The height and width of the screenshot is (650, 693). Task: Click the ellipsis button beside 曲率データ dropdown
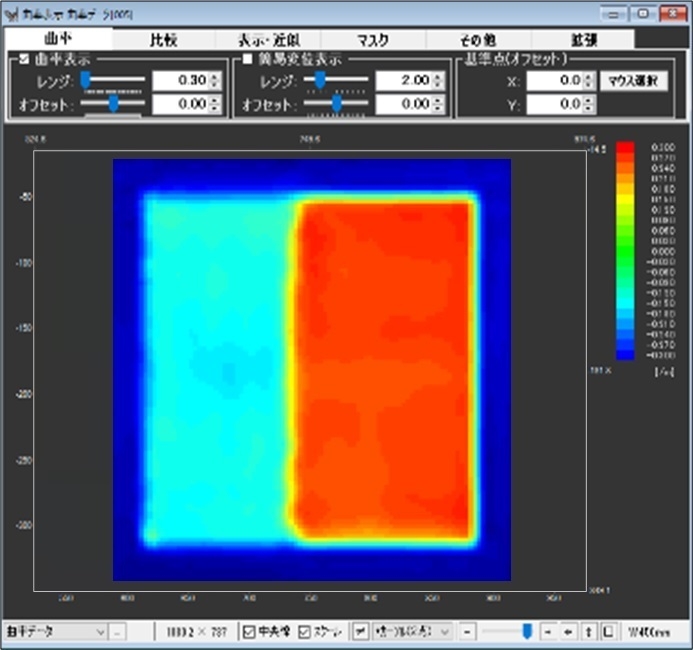117,632
